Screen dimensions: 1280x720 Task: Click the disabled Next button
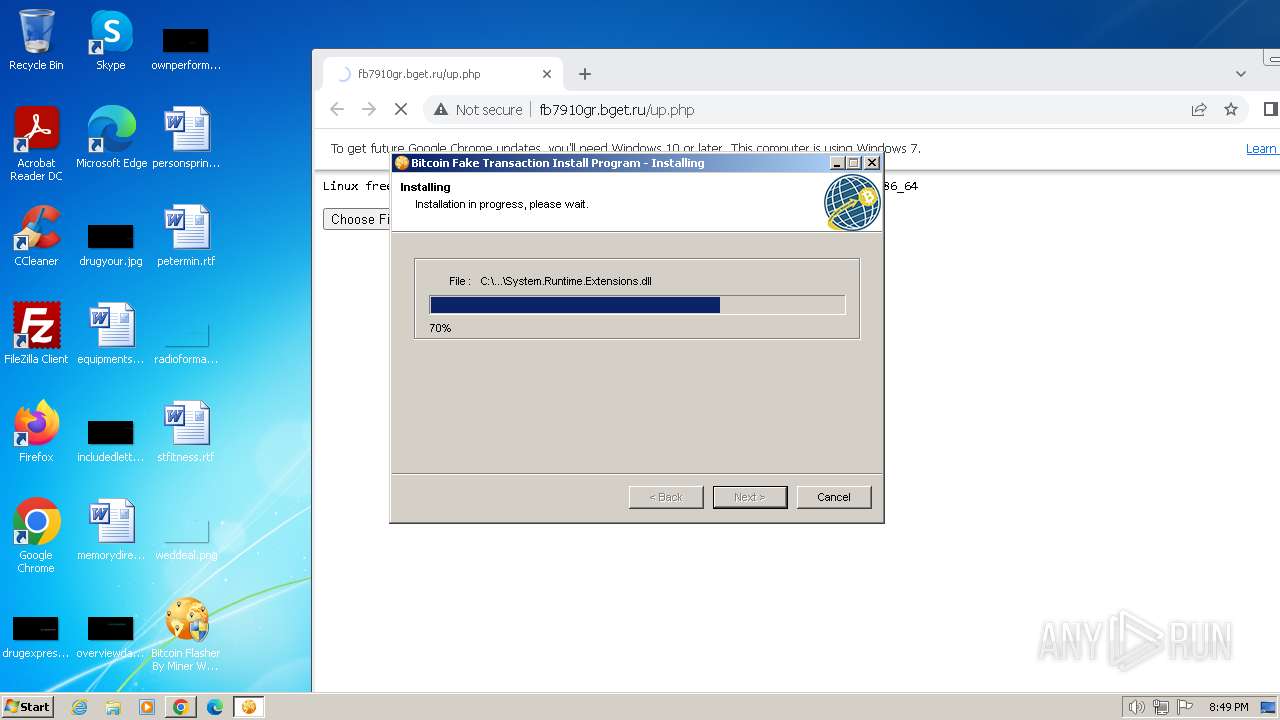[750, 497]
